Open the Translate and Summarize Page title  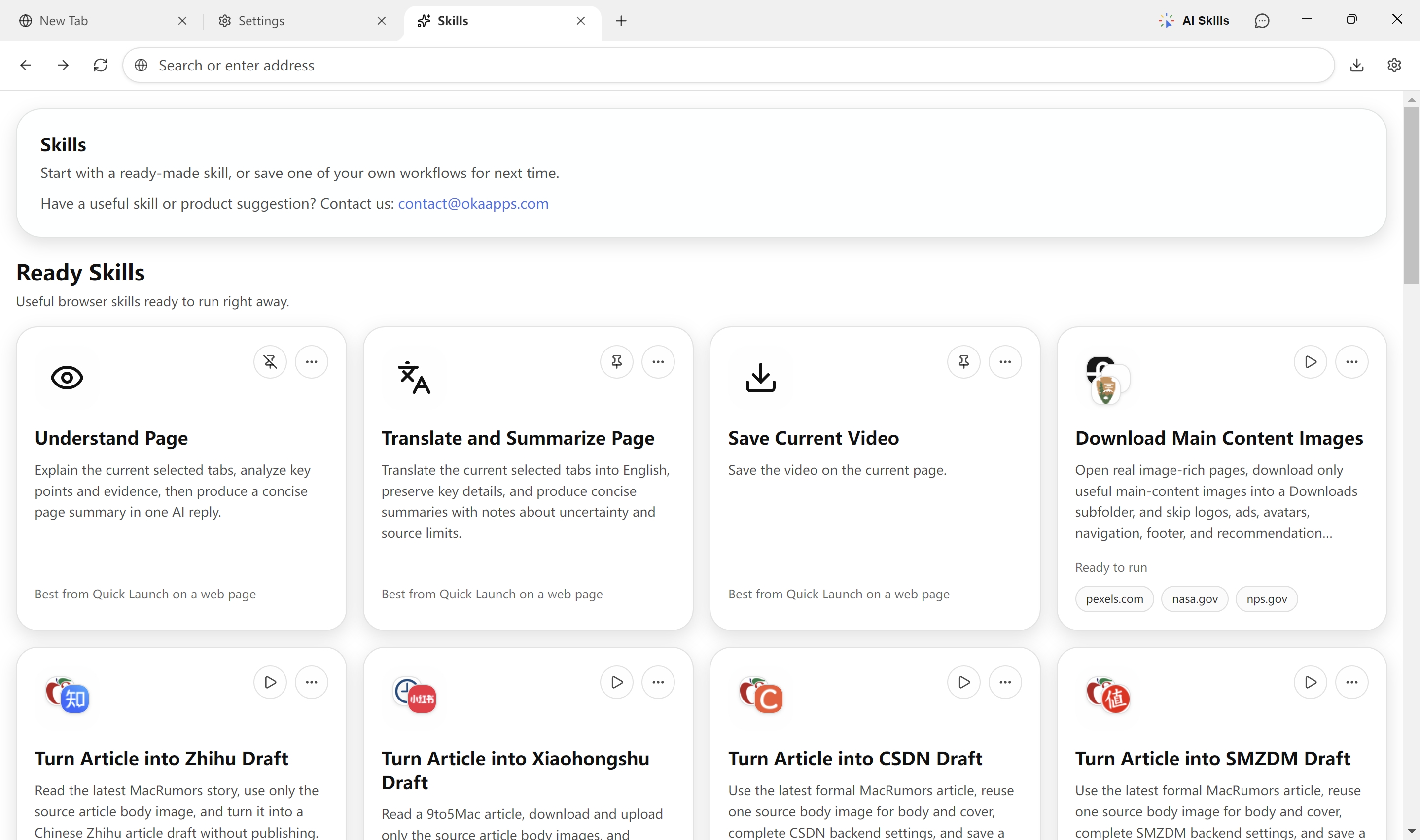click(x=518, y=438)
